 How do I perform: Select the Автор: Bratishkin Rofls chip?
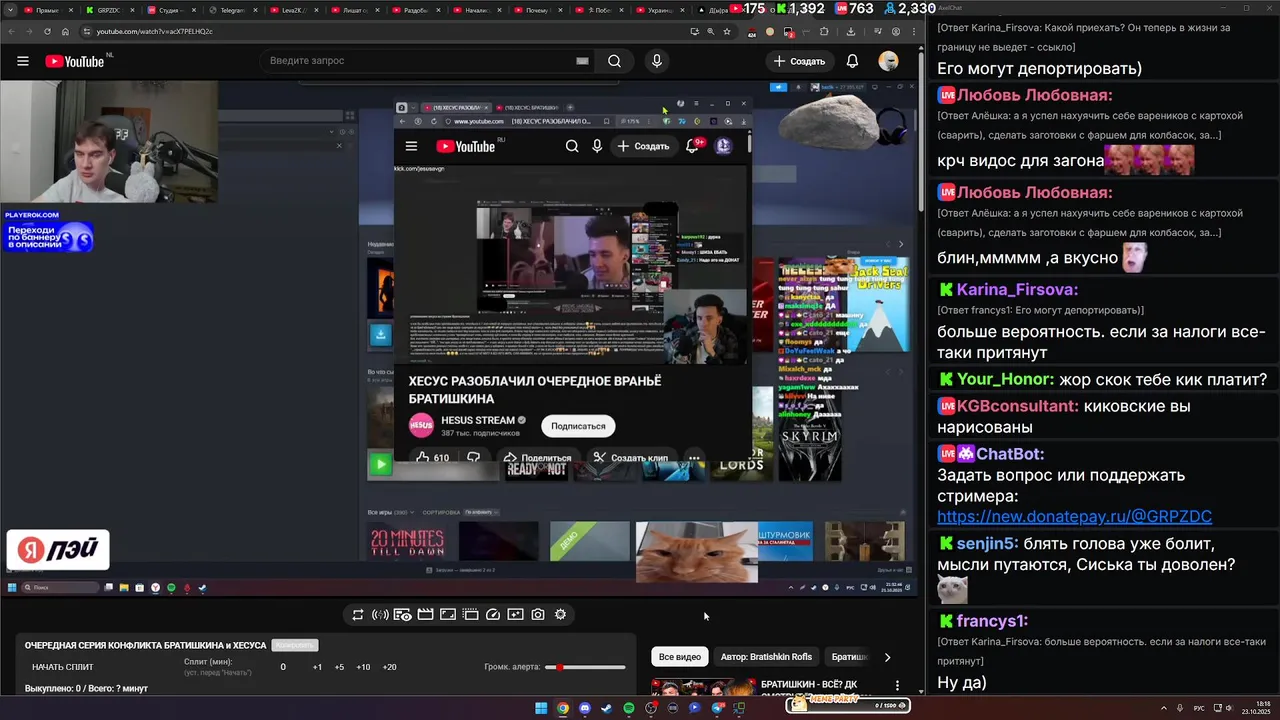coord(766,657)
